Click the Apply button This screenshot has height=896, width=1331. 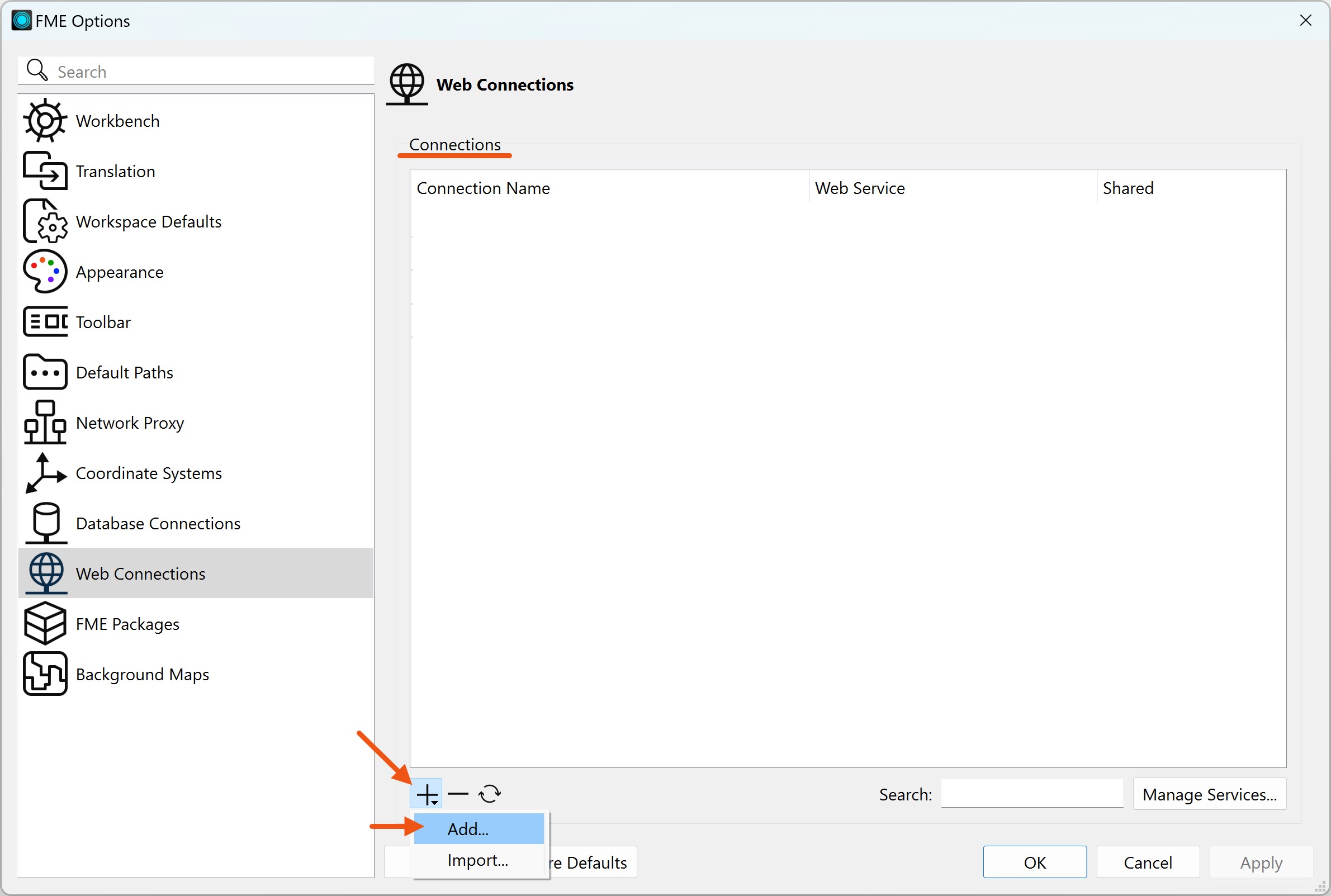point(1261,862)
